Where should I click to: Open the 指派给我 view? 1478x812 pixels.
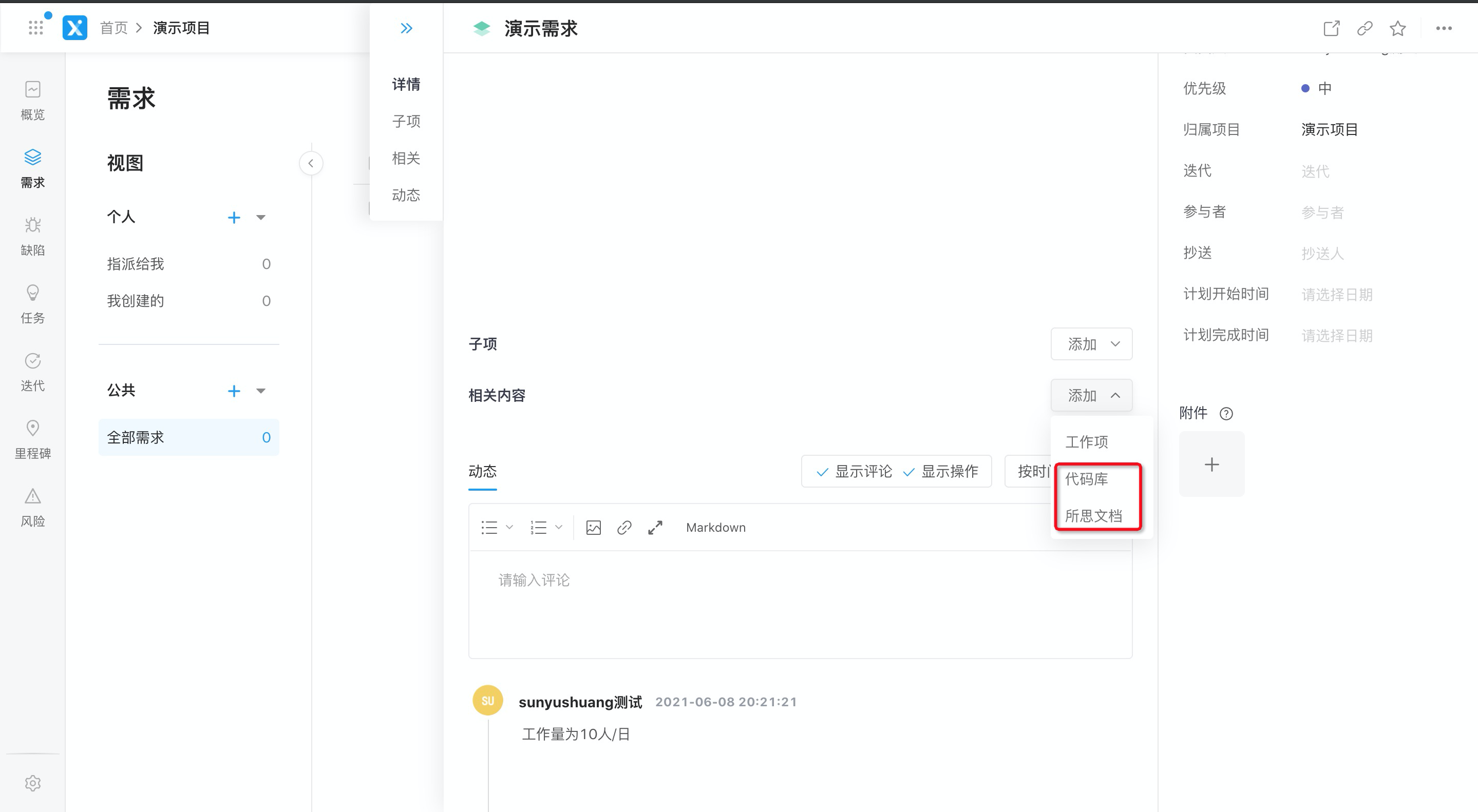[189, 264]
